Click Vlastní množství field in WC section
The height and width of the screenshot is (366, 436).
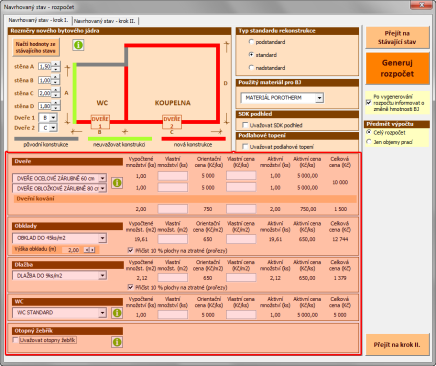point(173,315)
